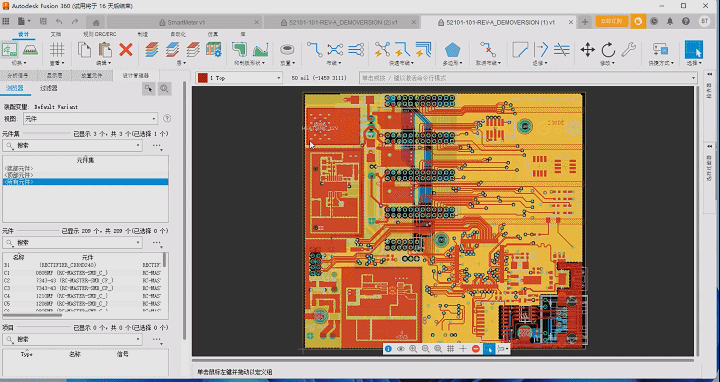
Task: Click the red X delete icon
Action: point(126,50)
